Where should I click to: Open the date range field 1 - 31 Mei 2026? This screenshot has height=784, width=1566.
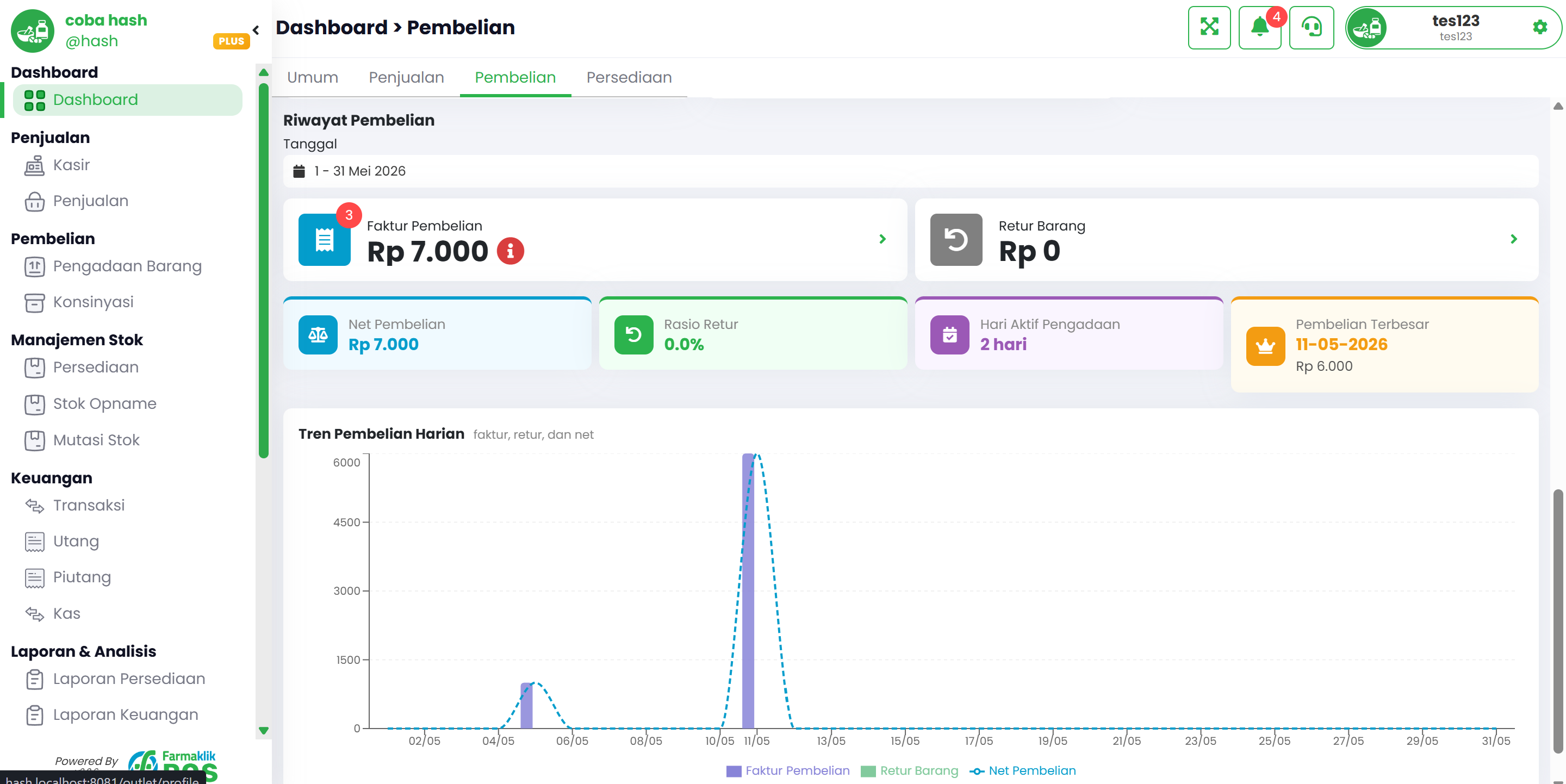pos(910,171)
